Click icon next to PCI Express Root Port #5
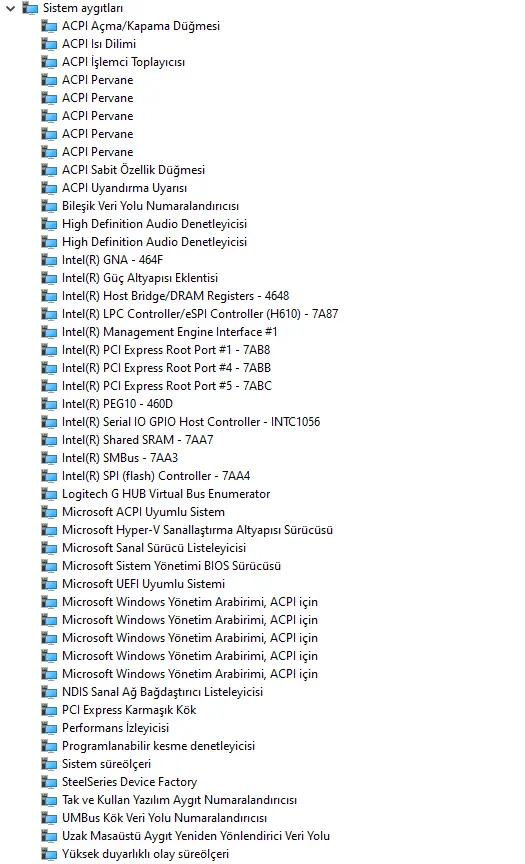This screenshot has height=864, width=525. (x=50, y=386)
